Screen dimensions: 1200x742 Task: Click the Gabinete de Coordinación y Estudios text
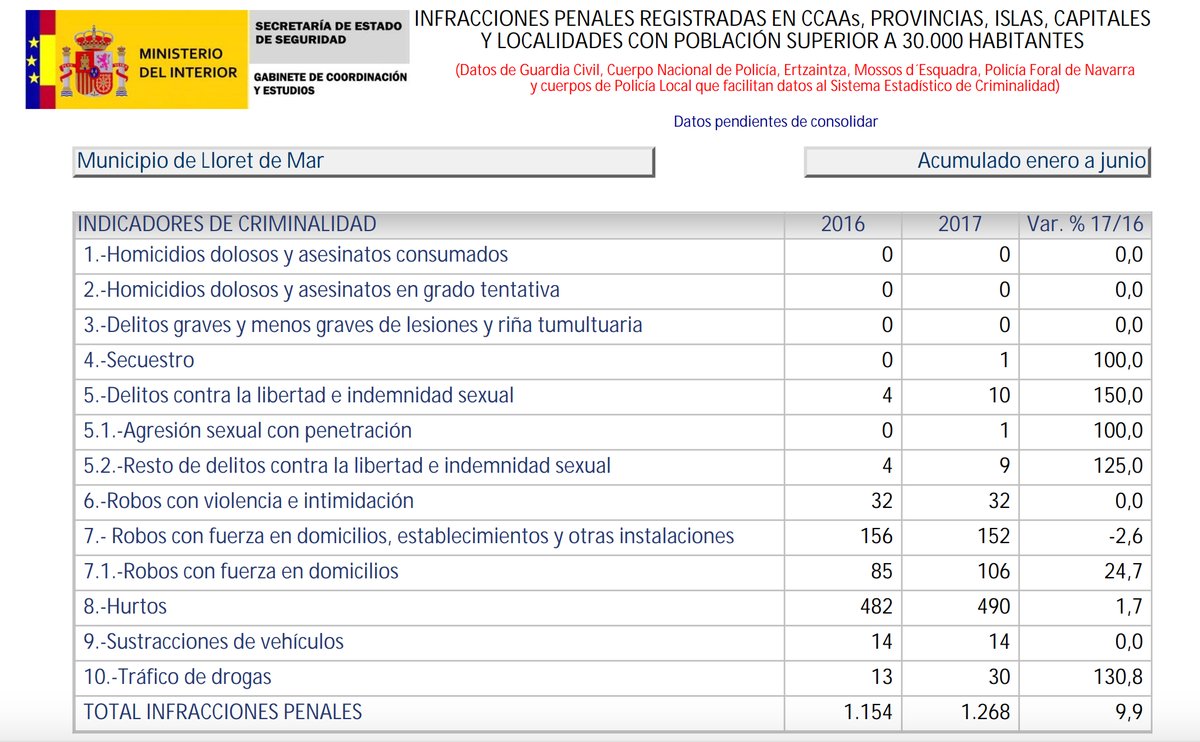point(330,84)
